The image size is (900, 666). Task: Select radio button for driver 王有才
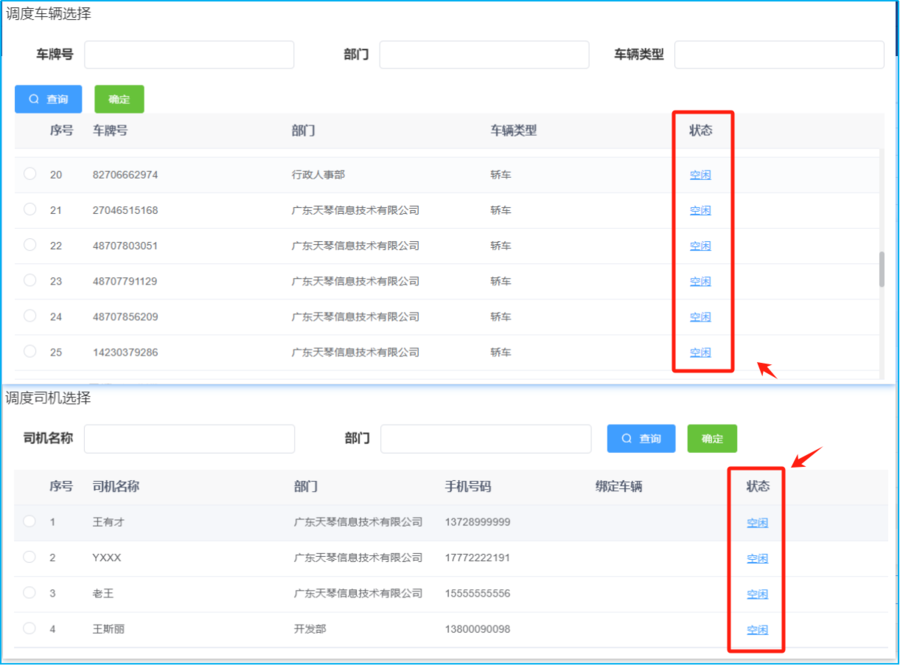pos(29,521)
